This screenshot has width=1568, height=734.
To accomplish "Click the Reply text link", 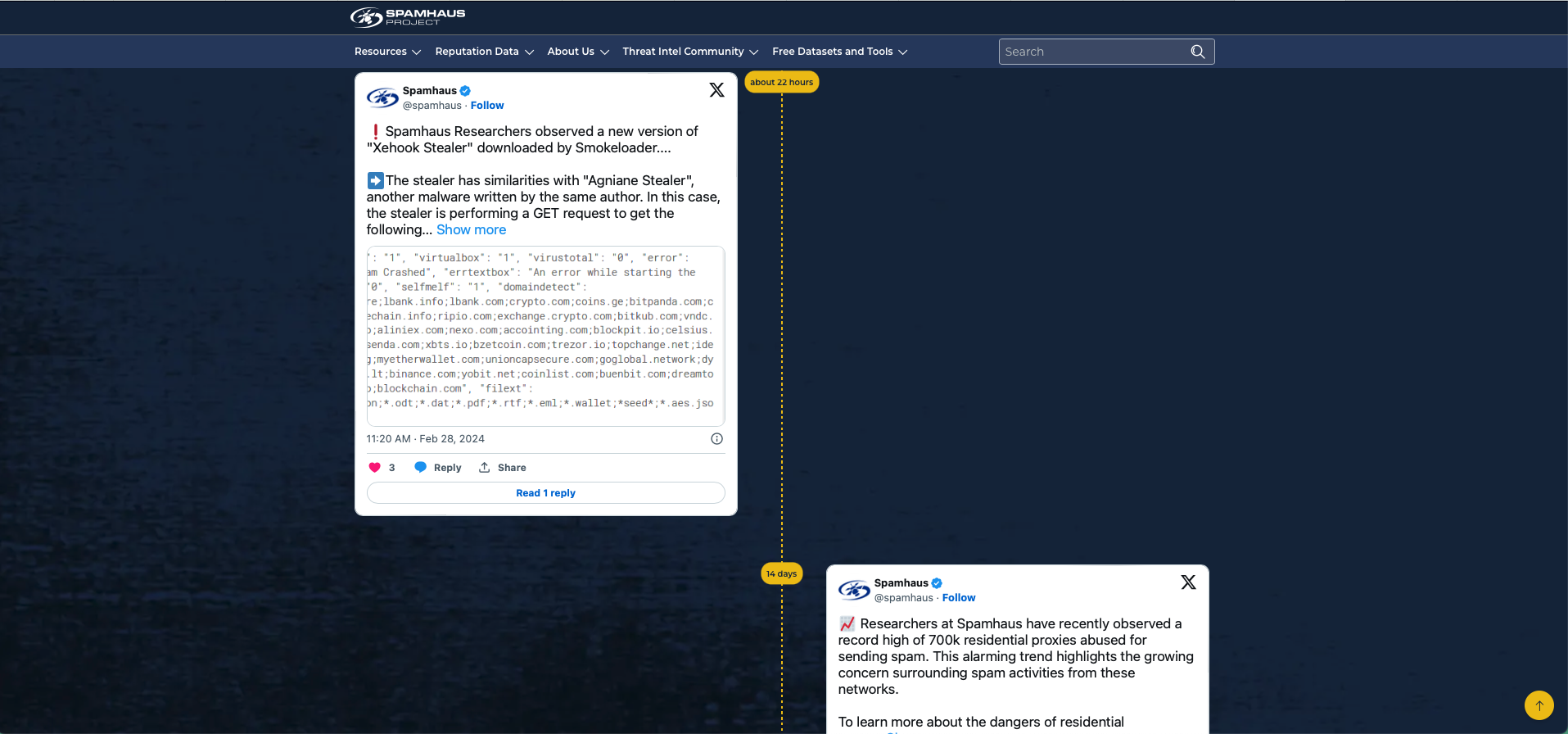I will tap(448, 468).
